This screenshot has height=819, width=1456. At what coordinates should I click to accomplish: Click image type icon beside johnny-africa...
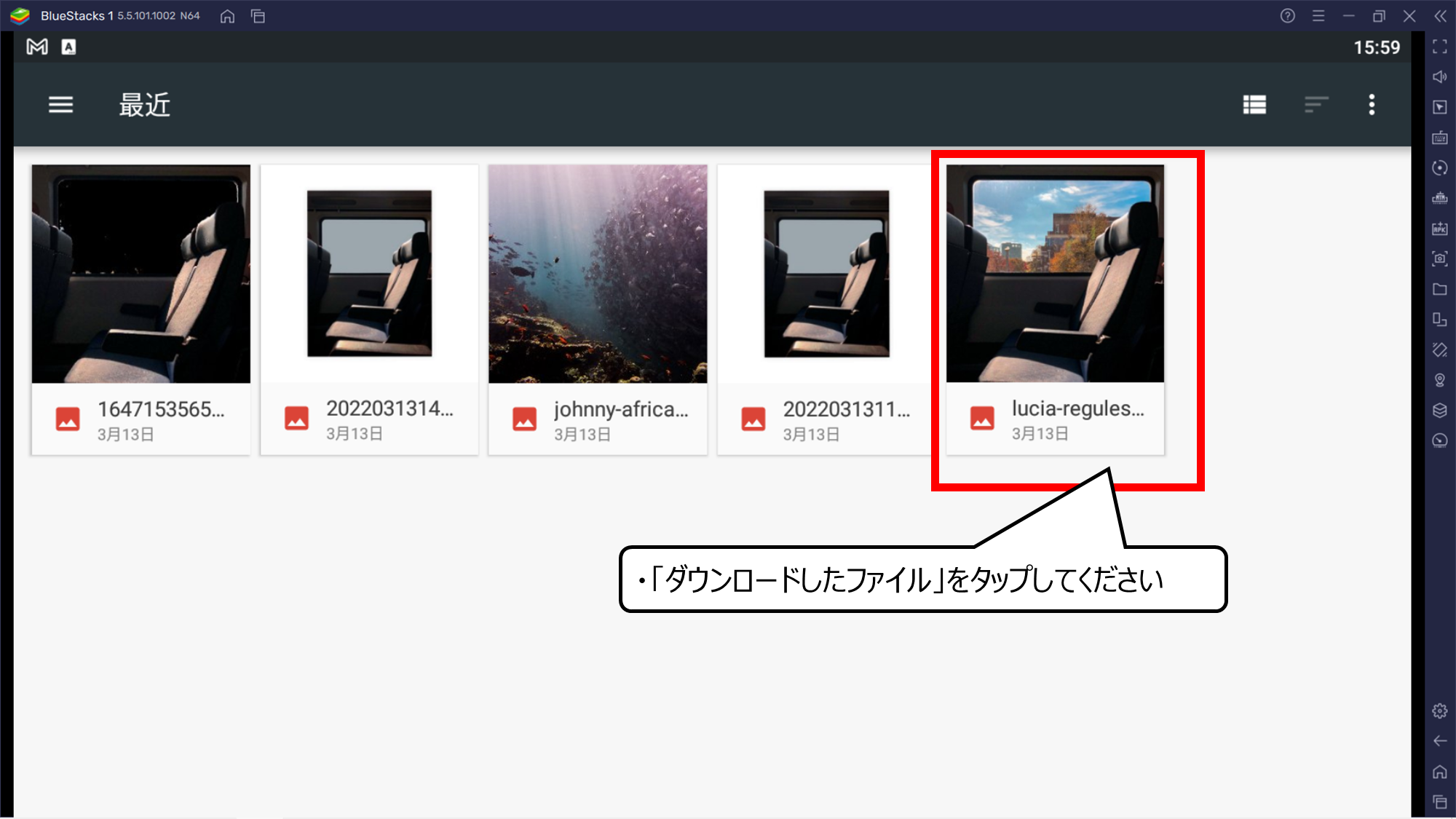tap(524, 419)
